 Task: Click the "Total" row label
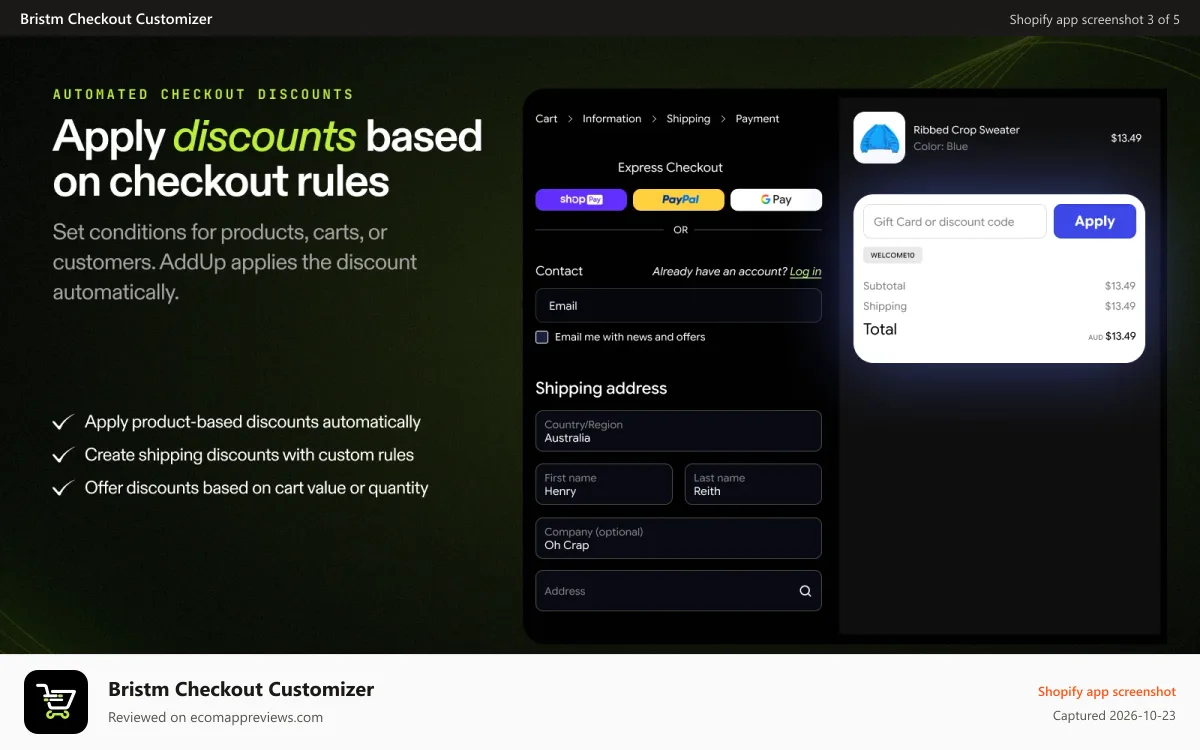pyautogui.click(x=880, y=329)
